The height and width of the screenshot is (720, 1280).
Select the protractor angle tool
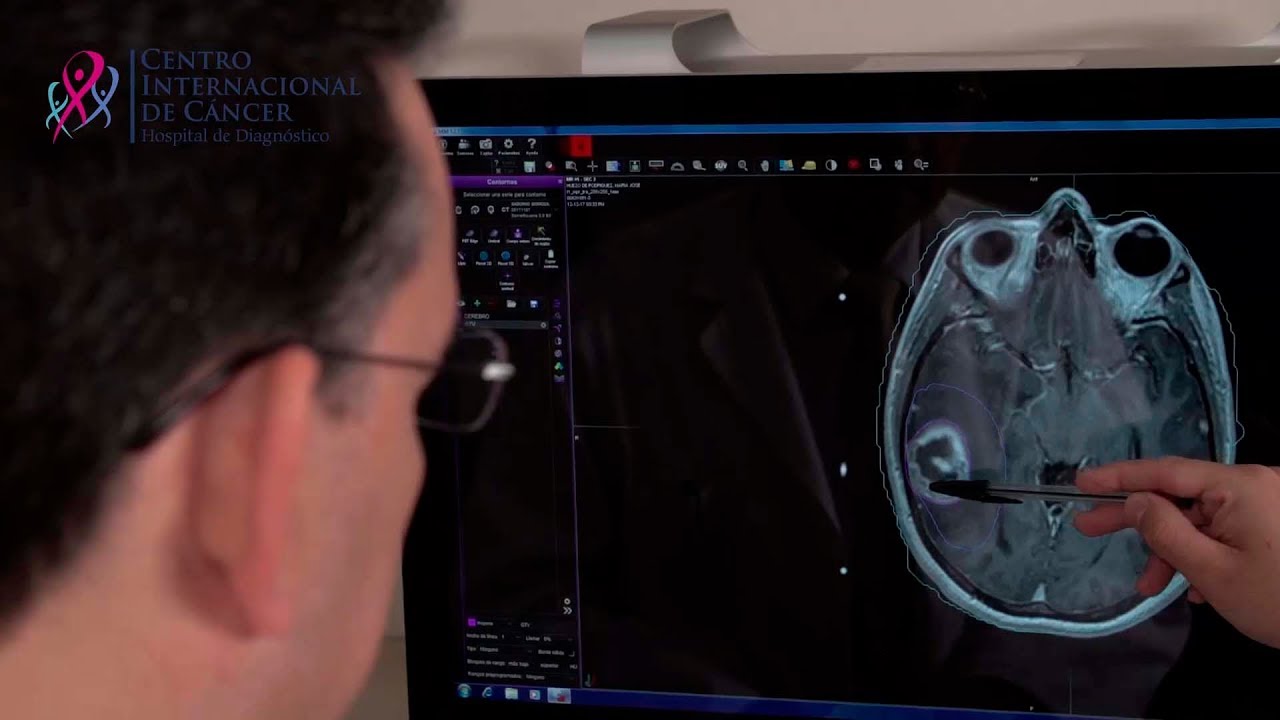(x=677, y=167)
